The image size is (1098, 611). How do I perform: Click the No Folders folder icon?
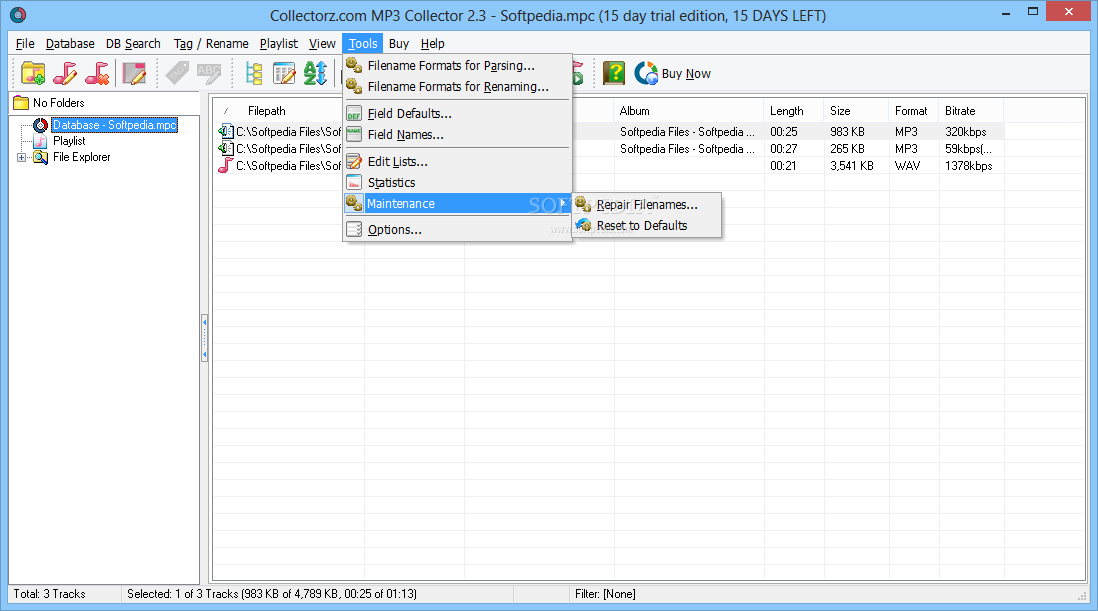[x=21, y=103]
